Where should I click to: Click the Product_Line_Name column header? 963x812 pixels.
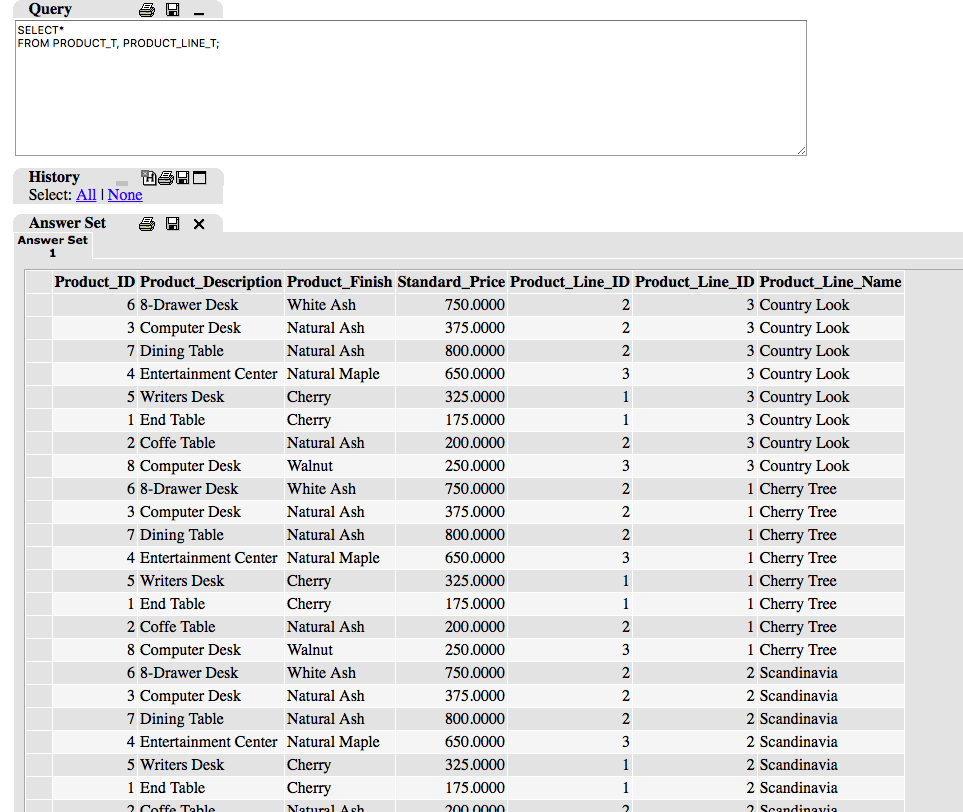[830, 282]
